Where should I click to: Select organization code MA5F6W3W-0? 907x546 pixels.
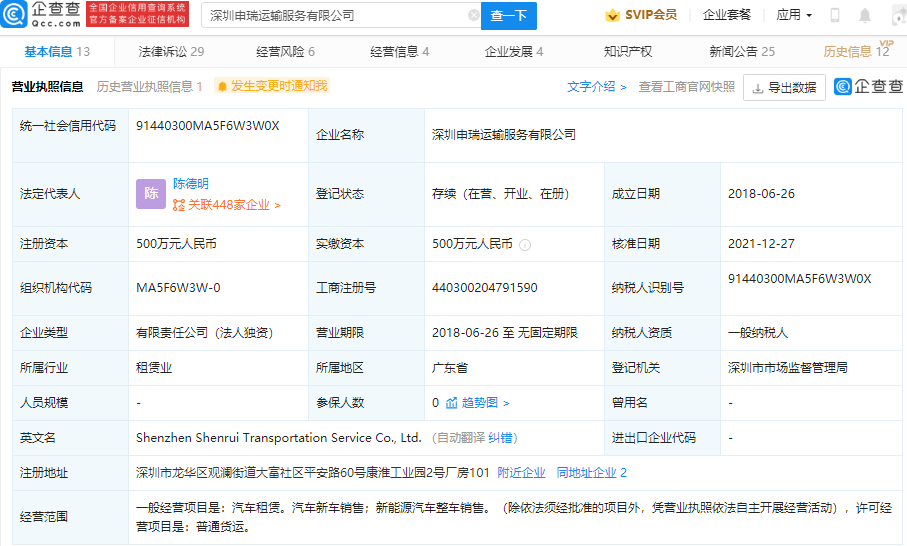click(x=178, y=288)
